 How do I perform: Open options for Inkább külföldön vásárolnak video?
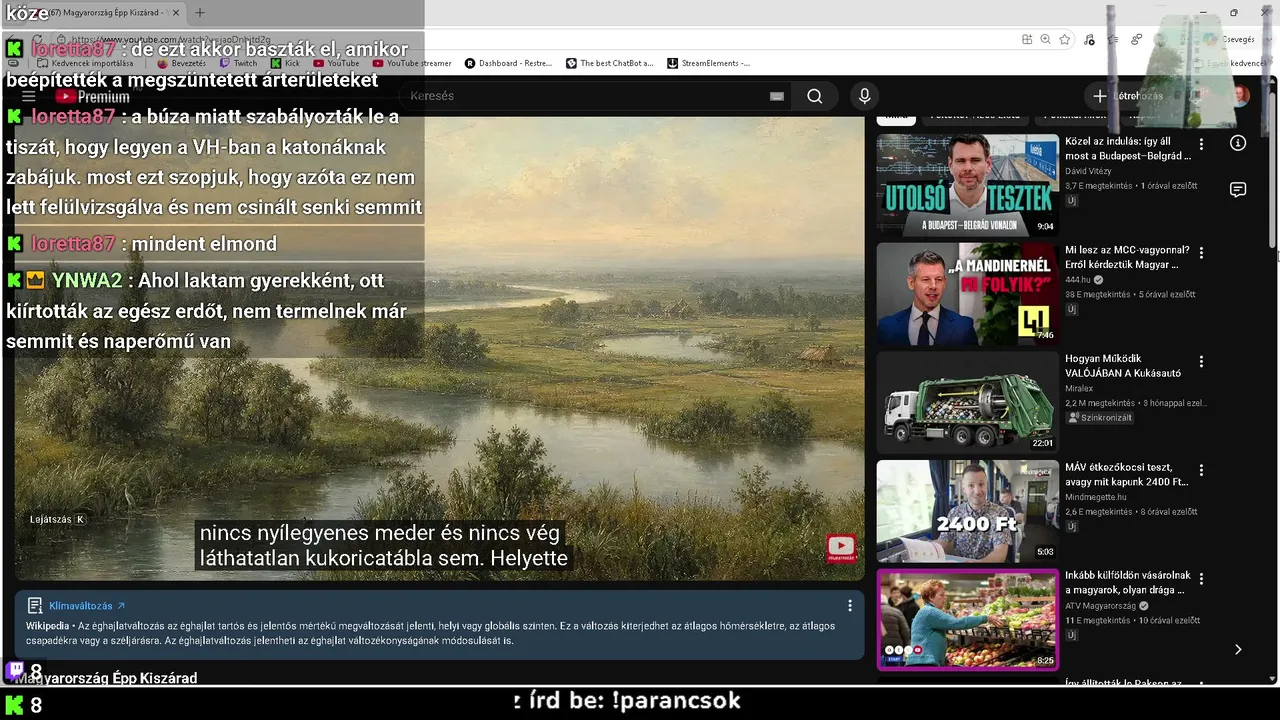point(1201,578)
